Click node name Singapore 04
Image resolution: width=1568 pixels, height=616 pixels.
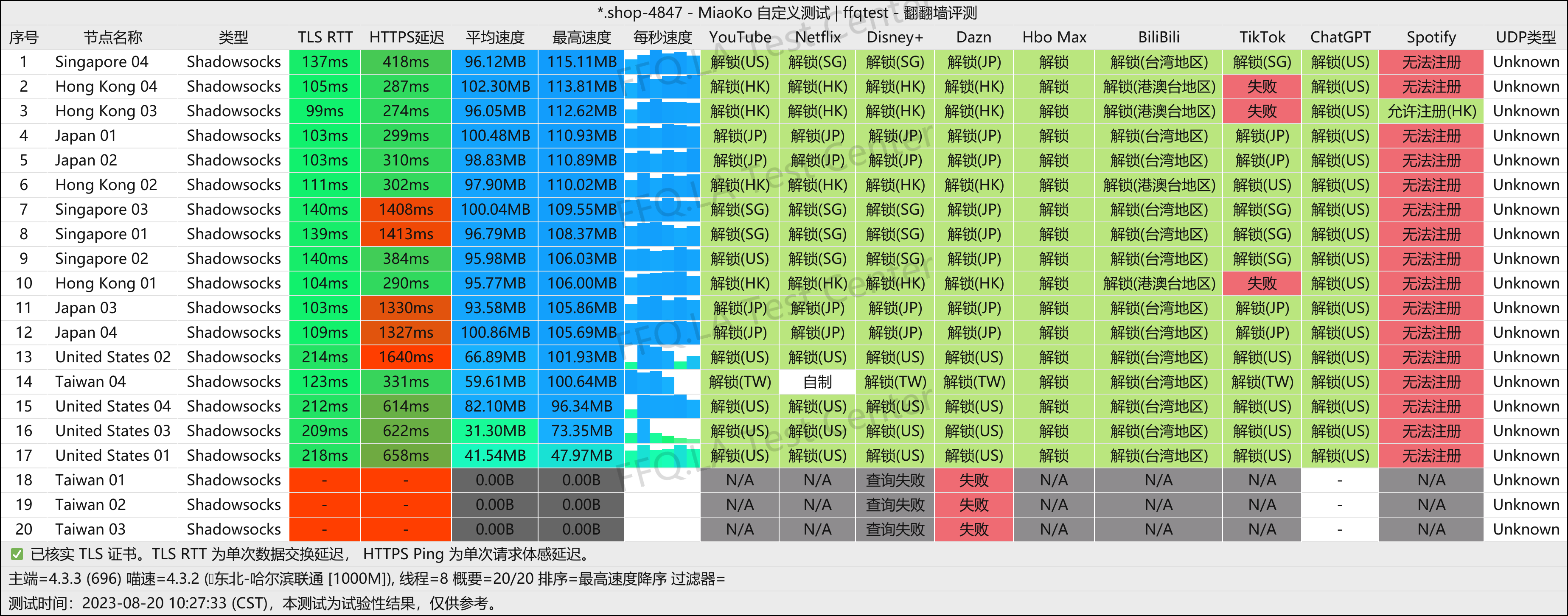pos(102,62)
